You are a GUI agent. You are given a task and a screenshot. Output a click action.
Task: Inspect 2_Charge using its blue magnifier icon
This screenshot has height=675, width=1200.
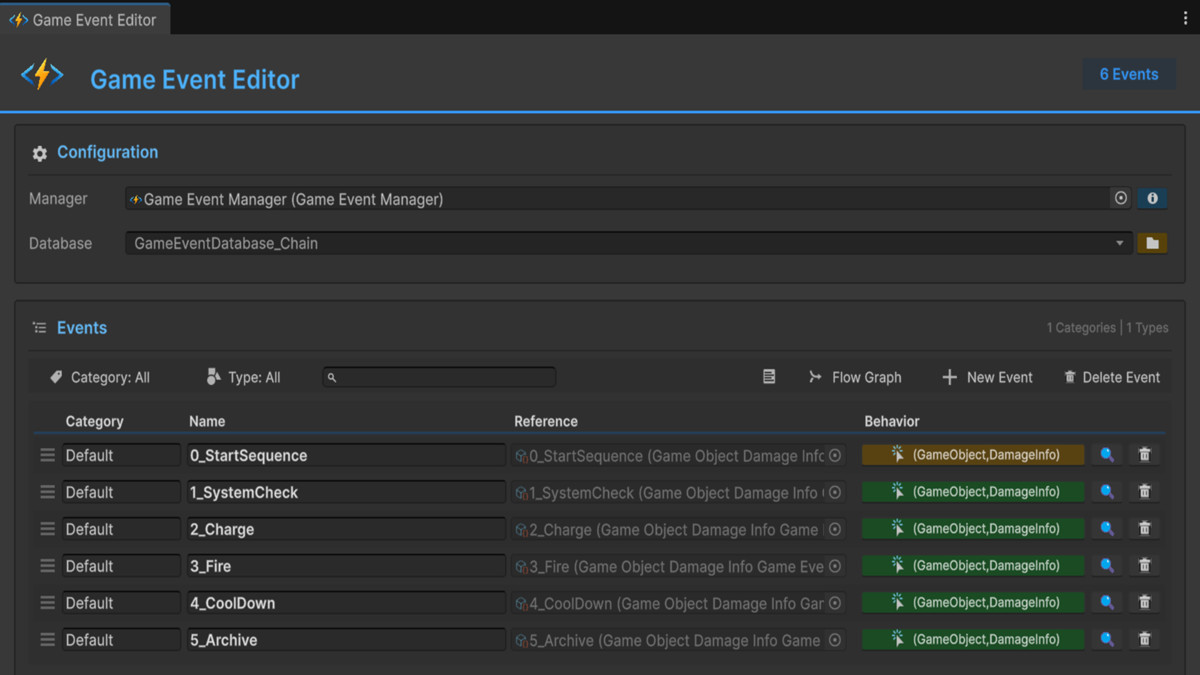[1107, 528]
